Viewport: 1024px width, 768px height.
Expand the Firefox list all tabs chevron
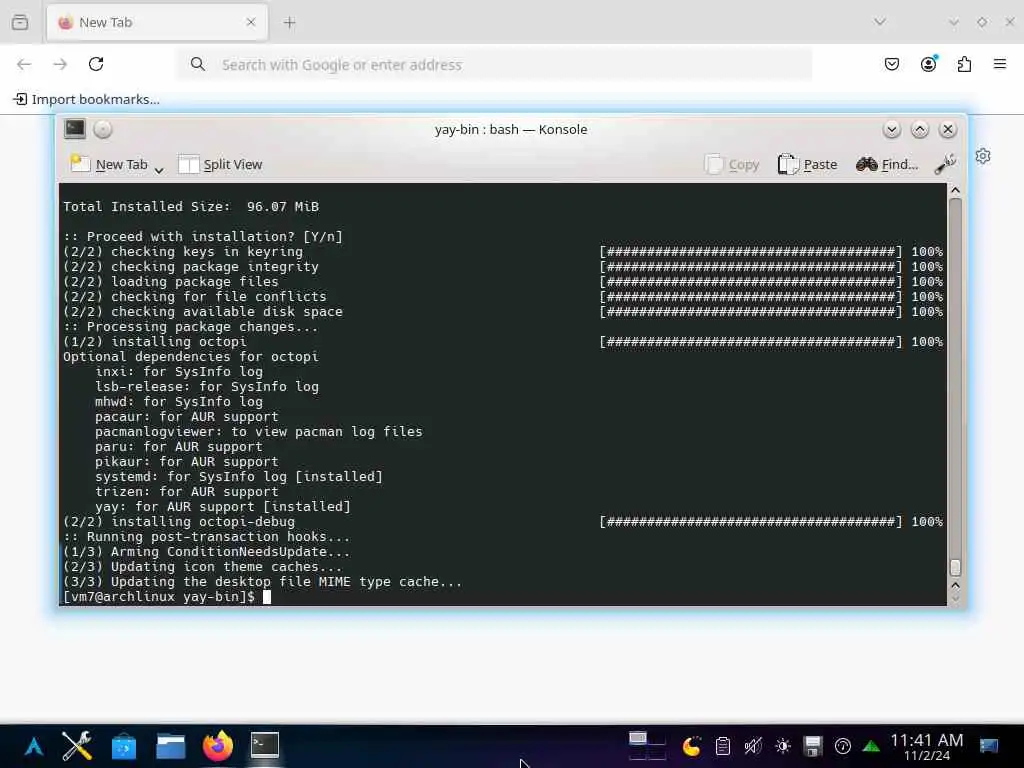(880, 22)
